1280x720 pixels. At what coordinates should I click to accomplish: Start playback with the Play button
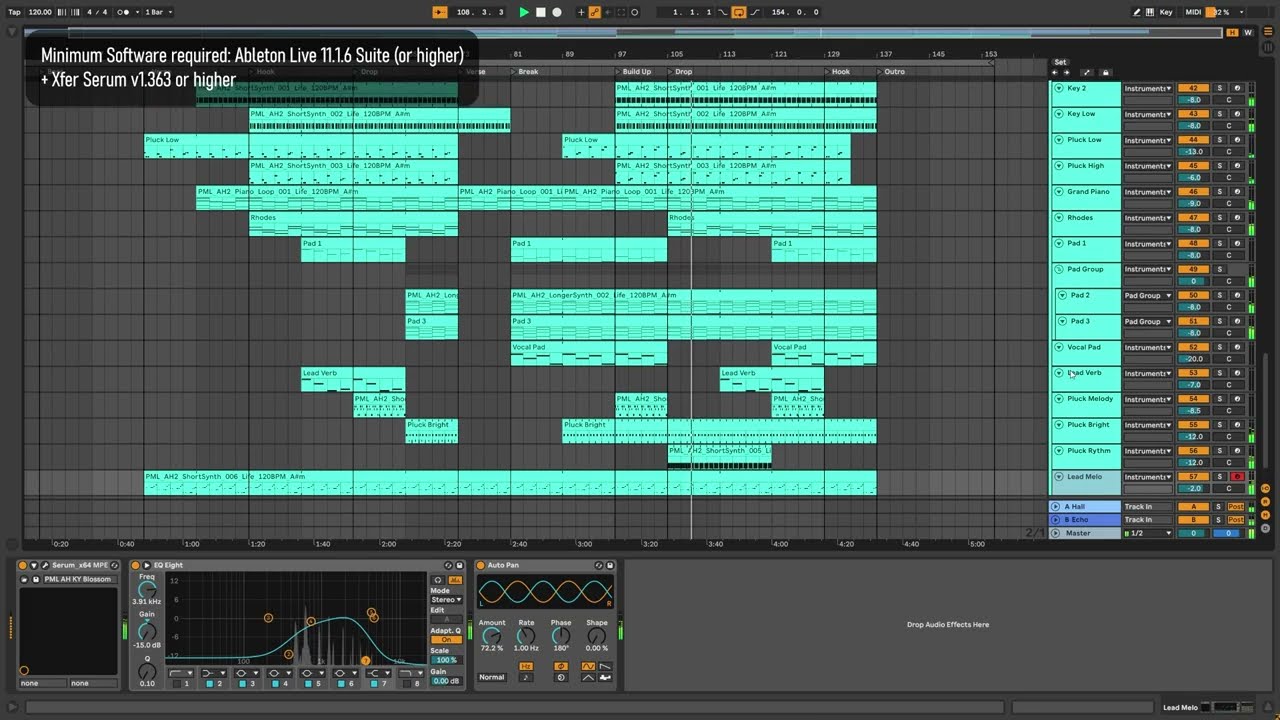pos(524,12)
